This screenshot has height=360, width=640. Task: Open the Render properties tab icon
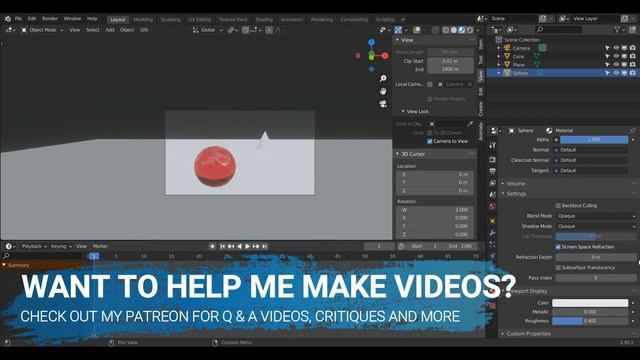[x=492, y=160]
